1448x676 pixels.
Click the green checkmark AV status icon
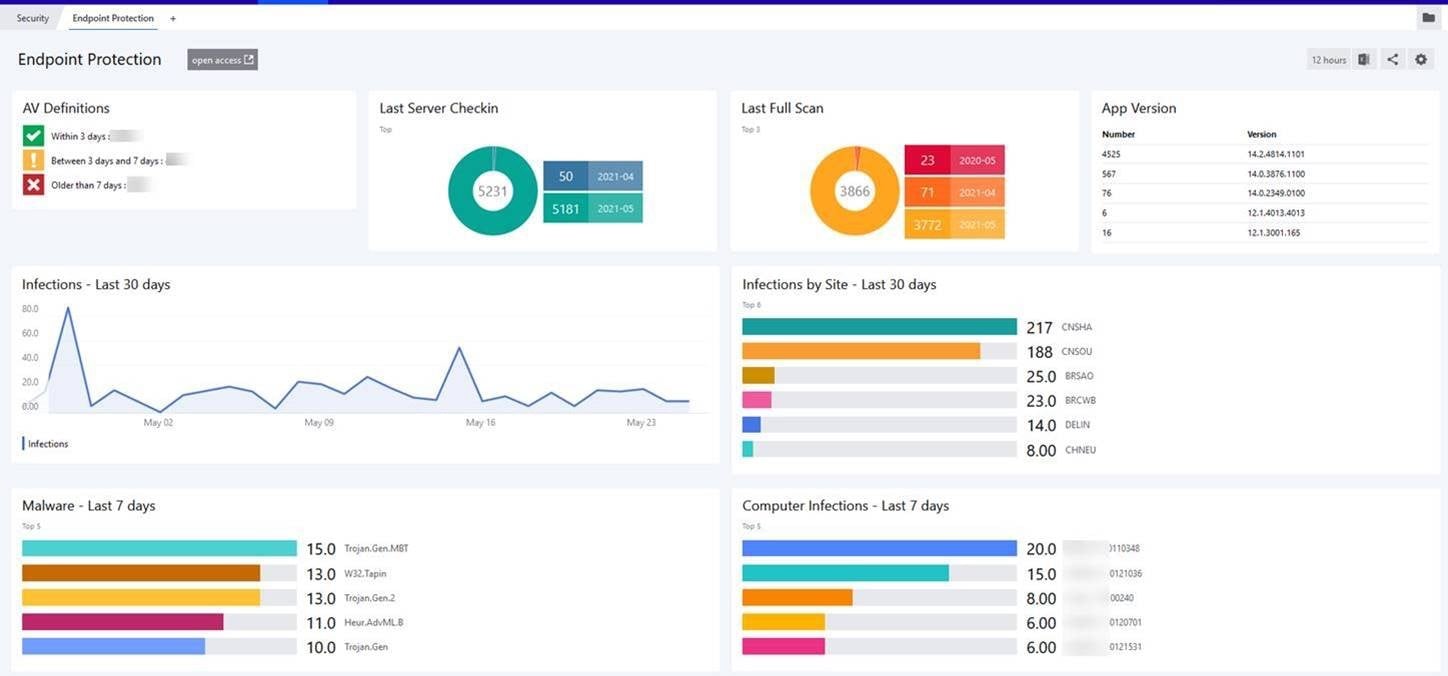pos(33,135)
